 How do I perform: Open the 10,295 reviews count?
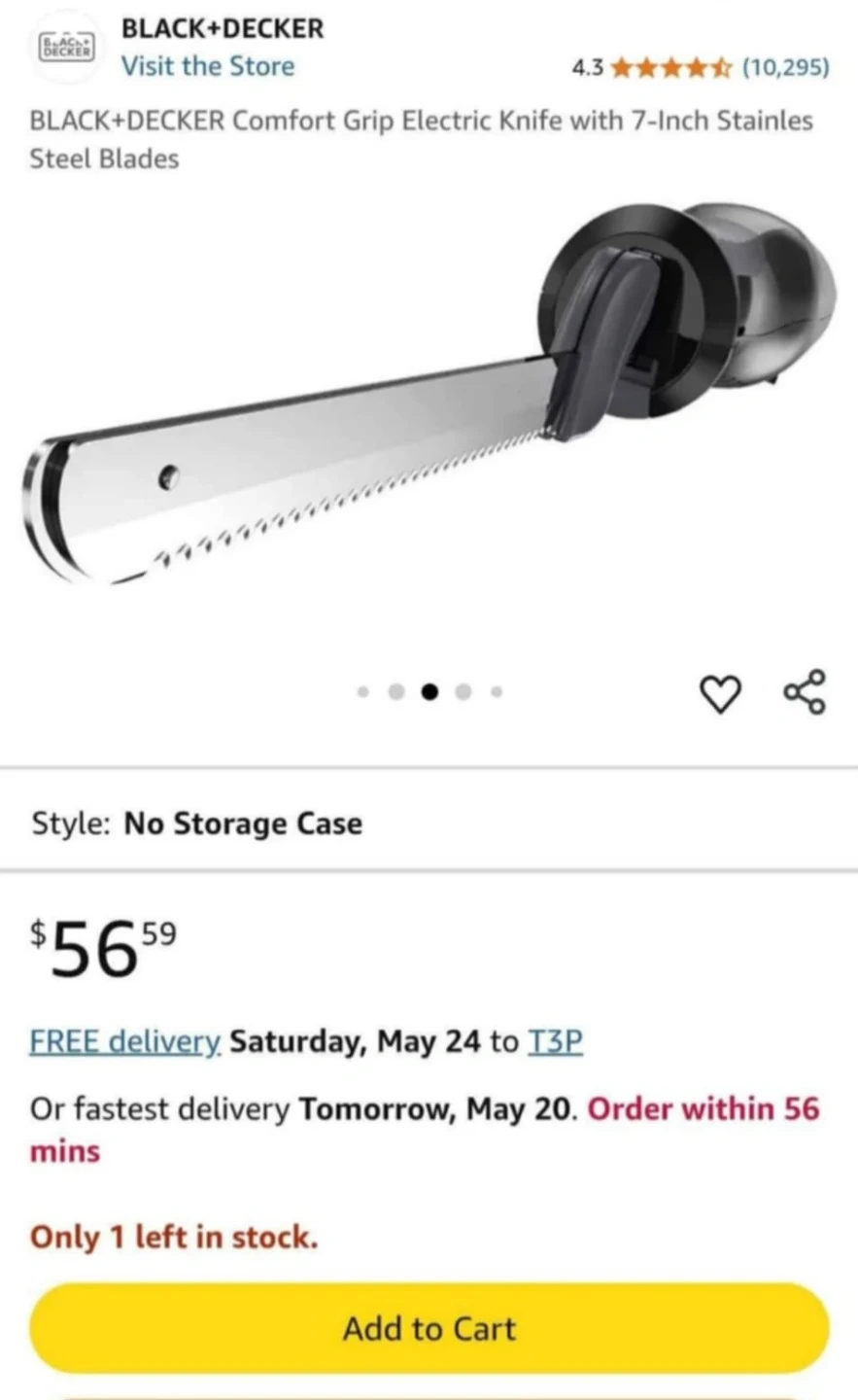786,68
